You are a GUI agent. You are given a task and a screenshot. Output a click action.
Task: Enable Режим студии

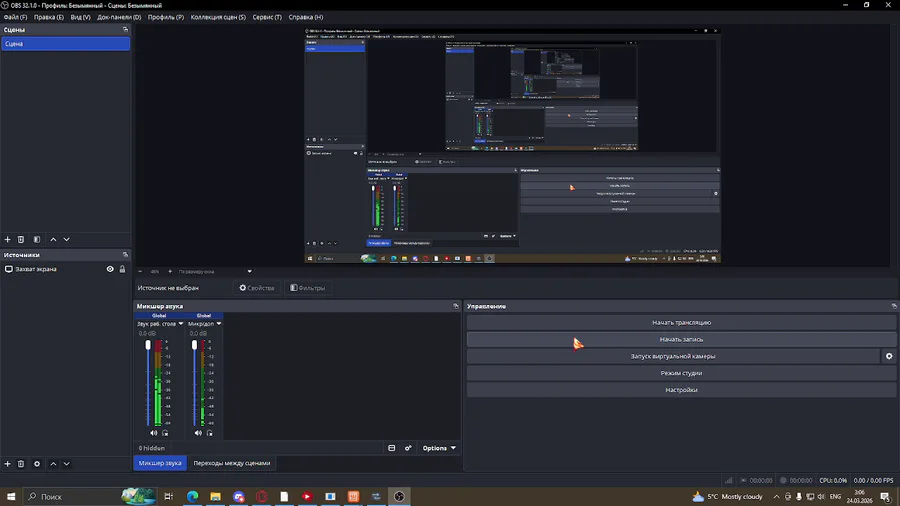click(681, 373)
